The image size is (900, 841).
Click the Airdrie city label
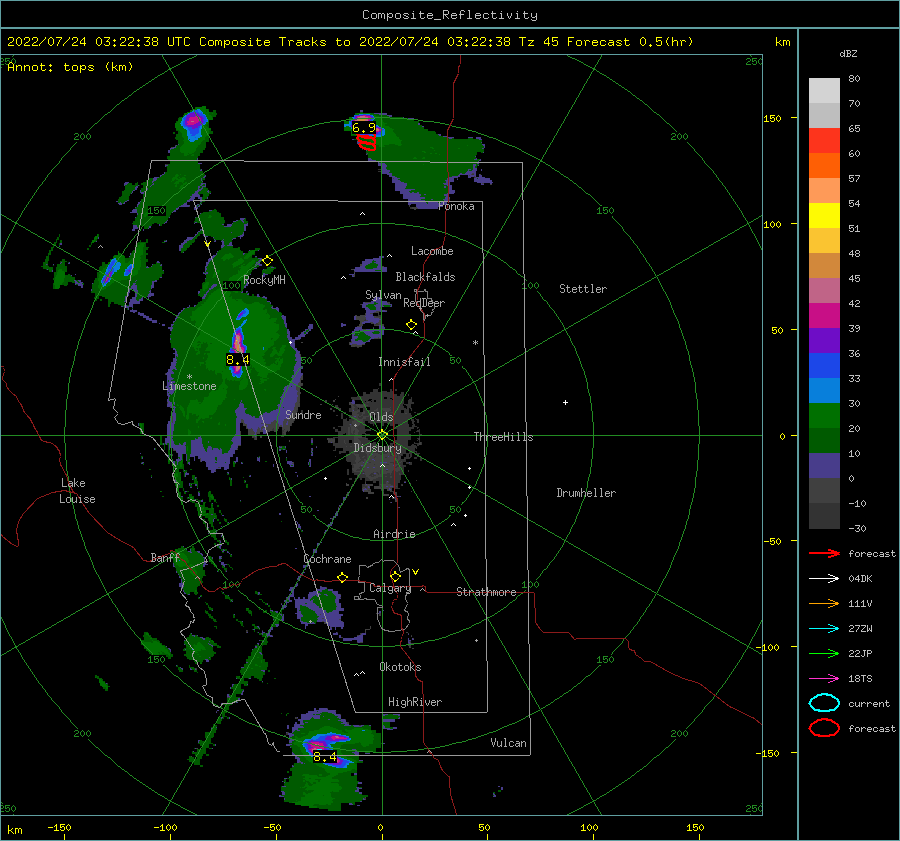[x=394, y=534]
